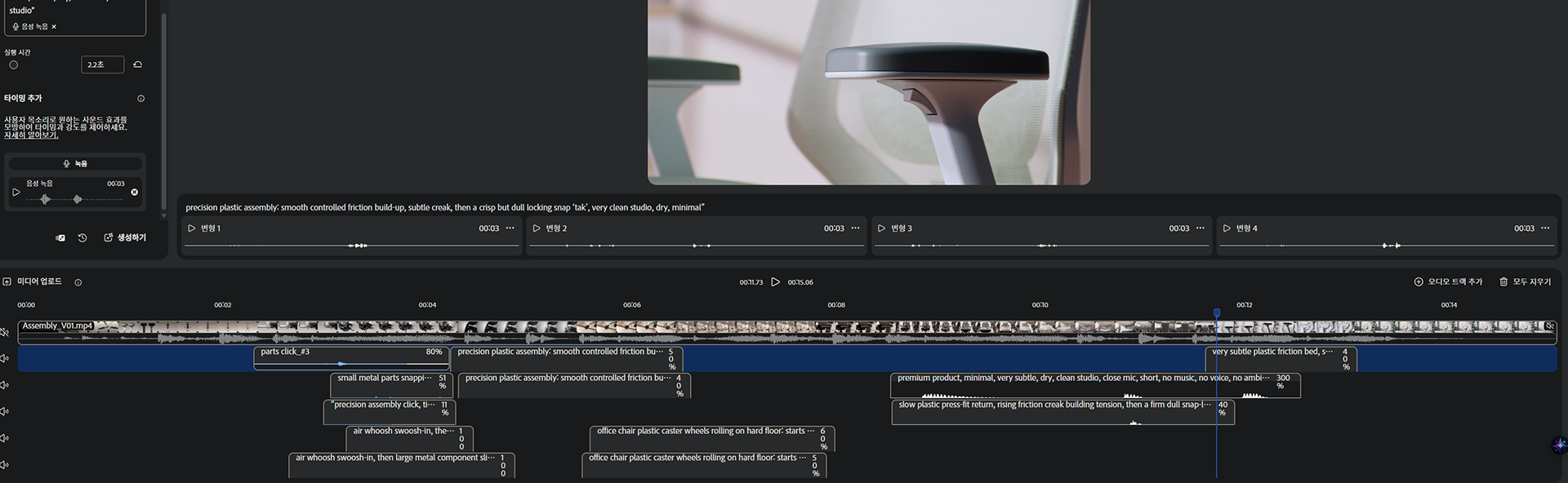
Task: Click the dice icon beside history
Action: click(60, 238)
